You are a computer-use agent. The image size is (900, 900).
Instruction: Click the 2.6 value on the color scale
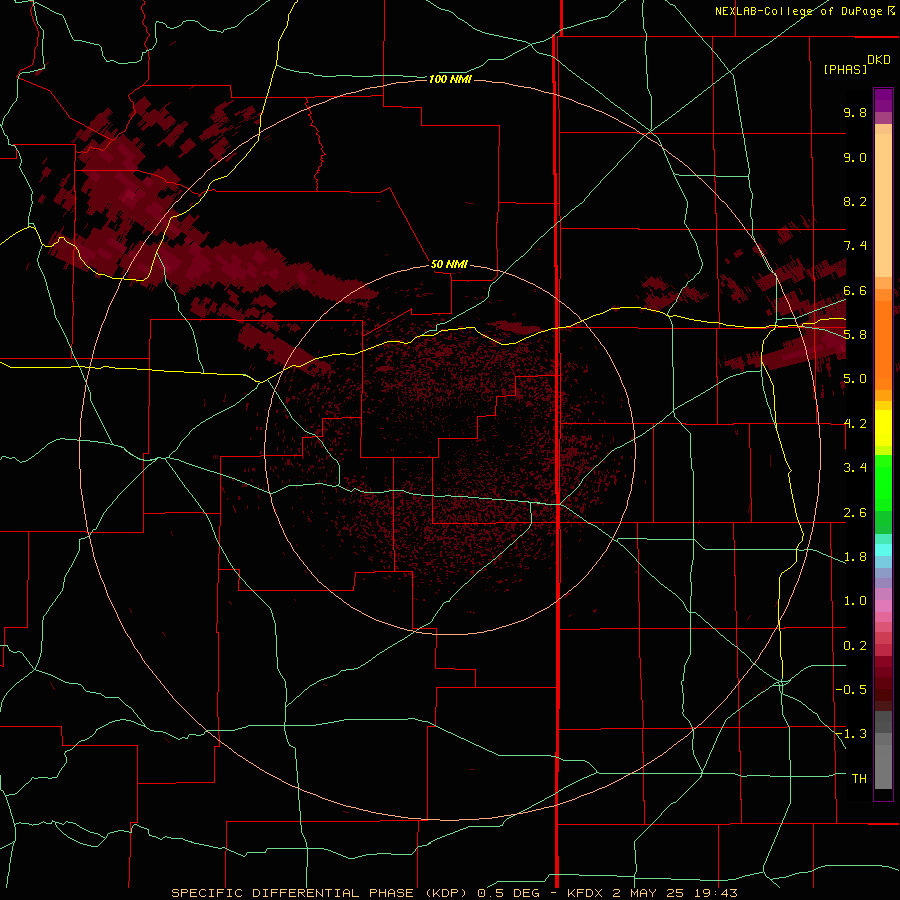[x=855, y=513]
